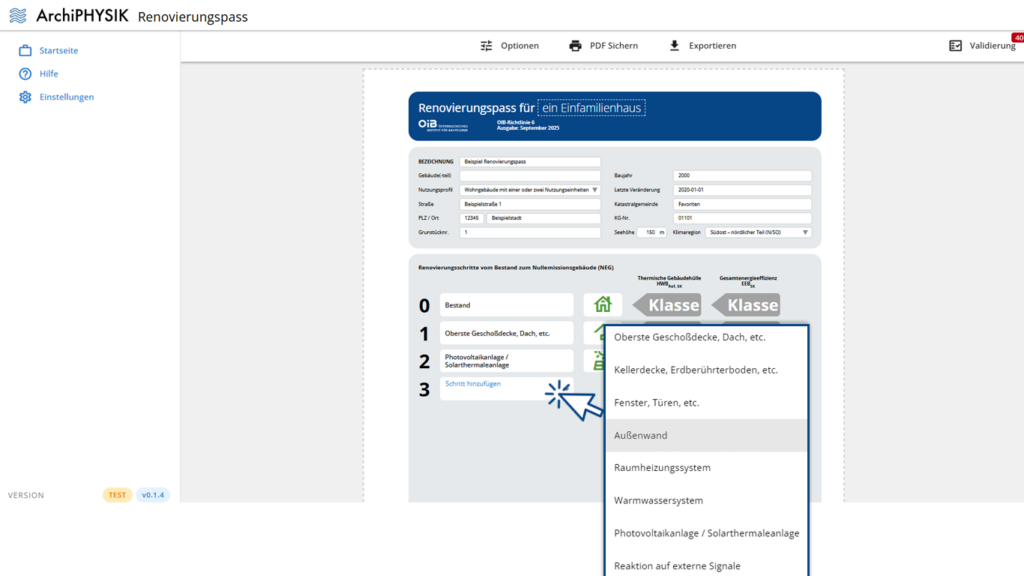
Task: Open Validierung checklist icon
Action: [955, 46]
